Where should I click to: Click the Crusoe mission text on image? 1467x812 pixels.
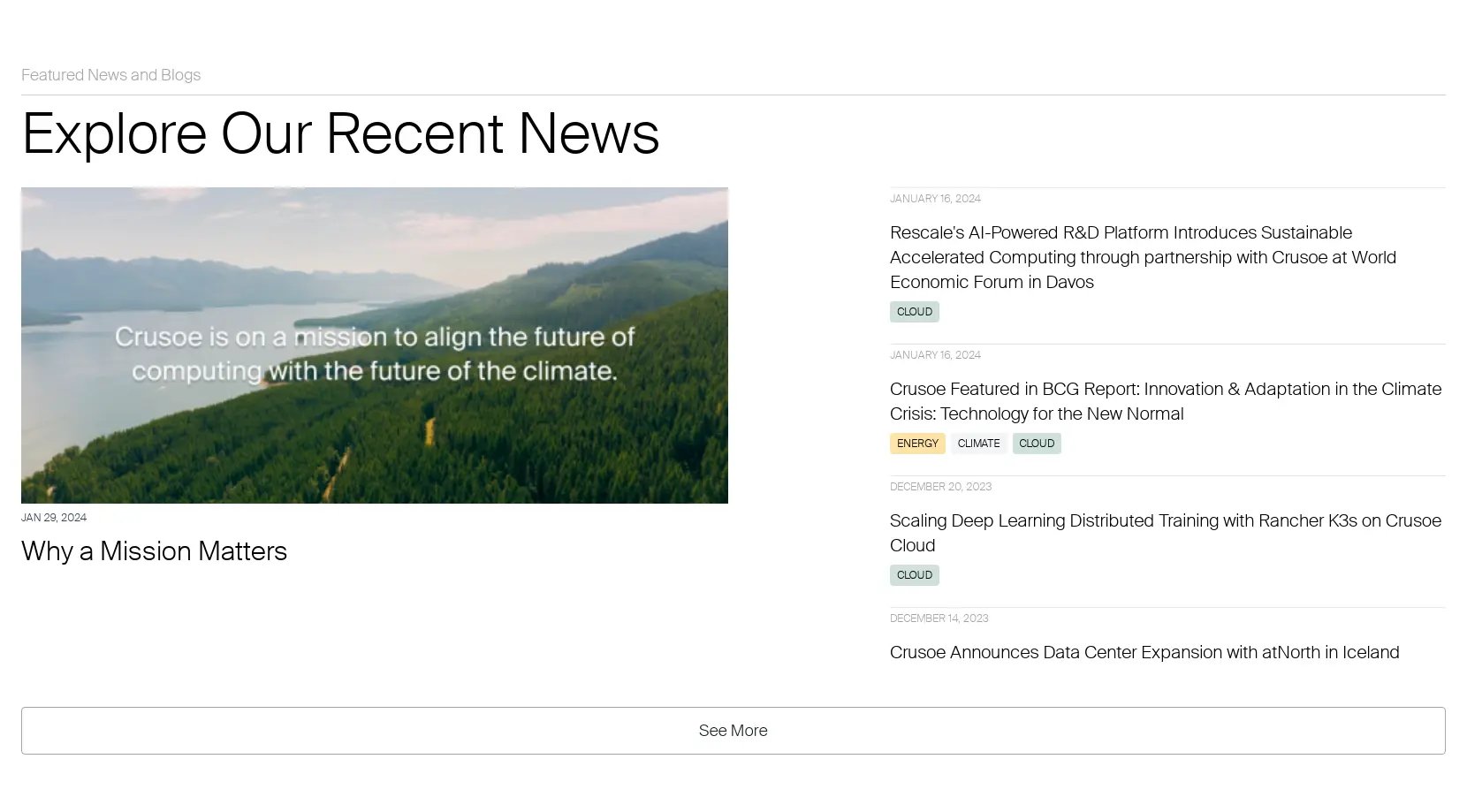tap(375, 353)
